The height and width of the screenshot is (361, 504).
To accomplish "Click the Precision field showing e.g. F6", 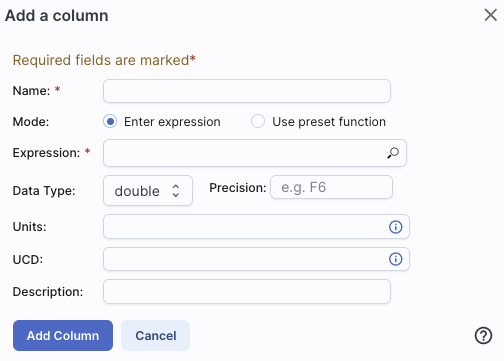I will point(331,187).
